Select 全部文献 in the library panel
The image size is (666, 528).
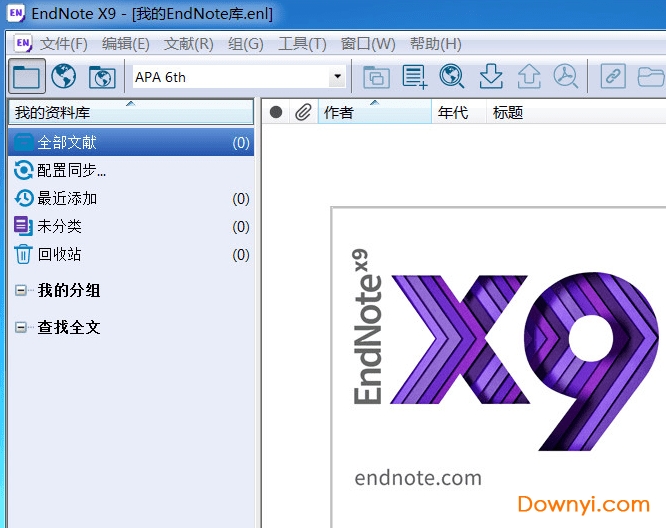click(x=131, y=142)
